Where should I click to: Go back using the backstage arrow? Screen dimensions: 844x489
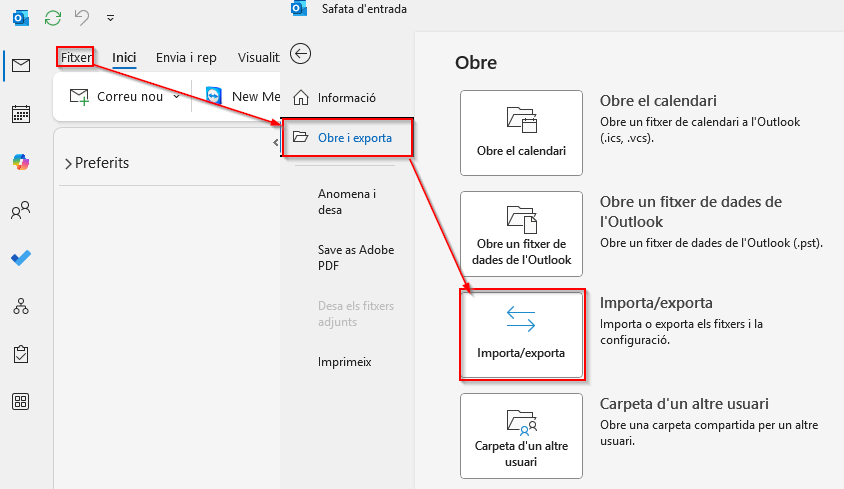(299, 54)
